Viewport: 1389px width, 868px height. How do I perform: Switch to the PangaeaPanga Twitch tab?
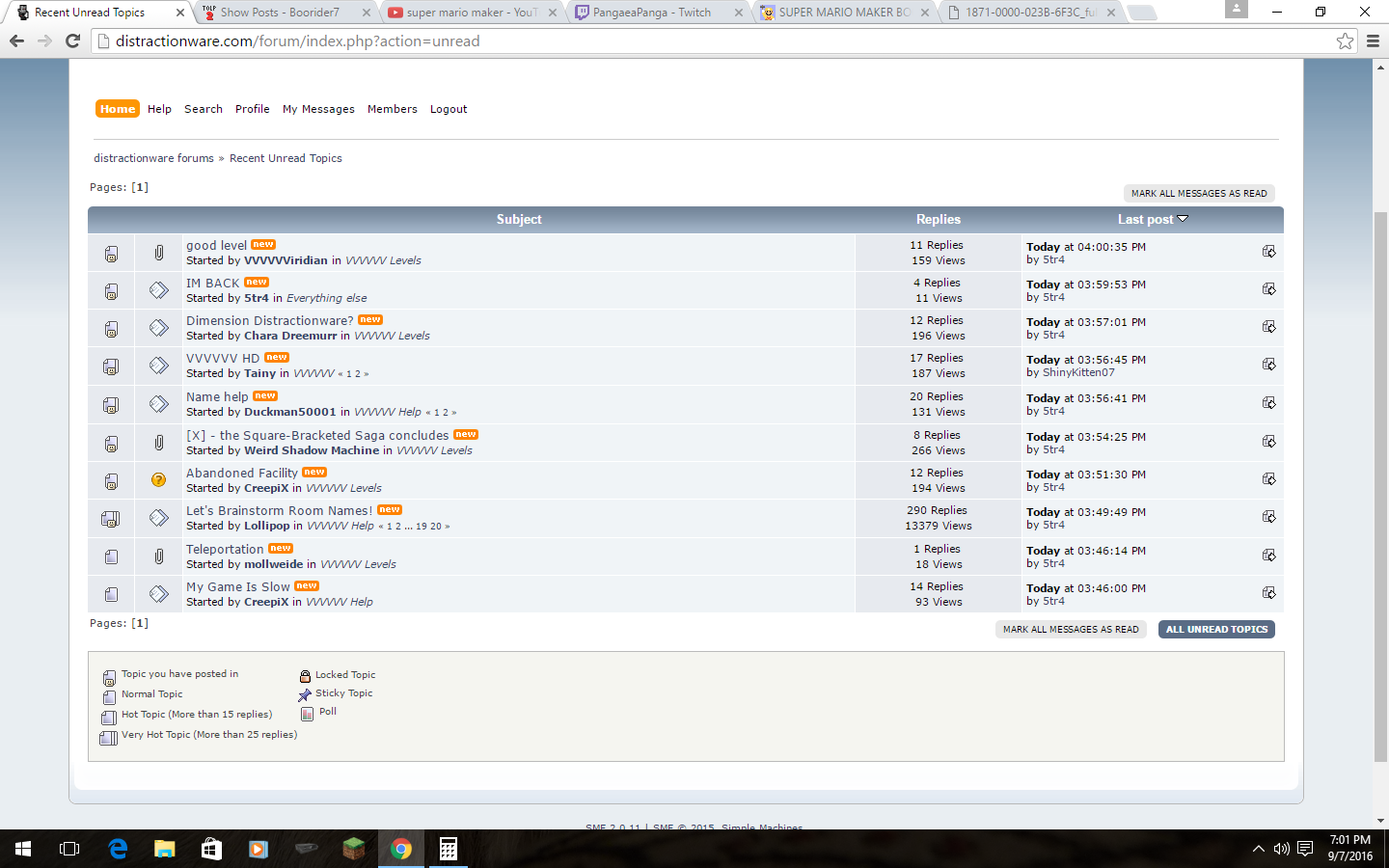(651, 13)
